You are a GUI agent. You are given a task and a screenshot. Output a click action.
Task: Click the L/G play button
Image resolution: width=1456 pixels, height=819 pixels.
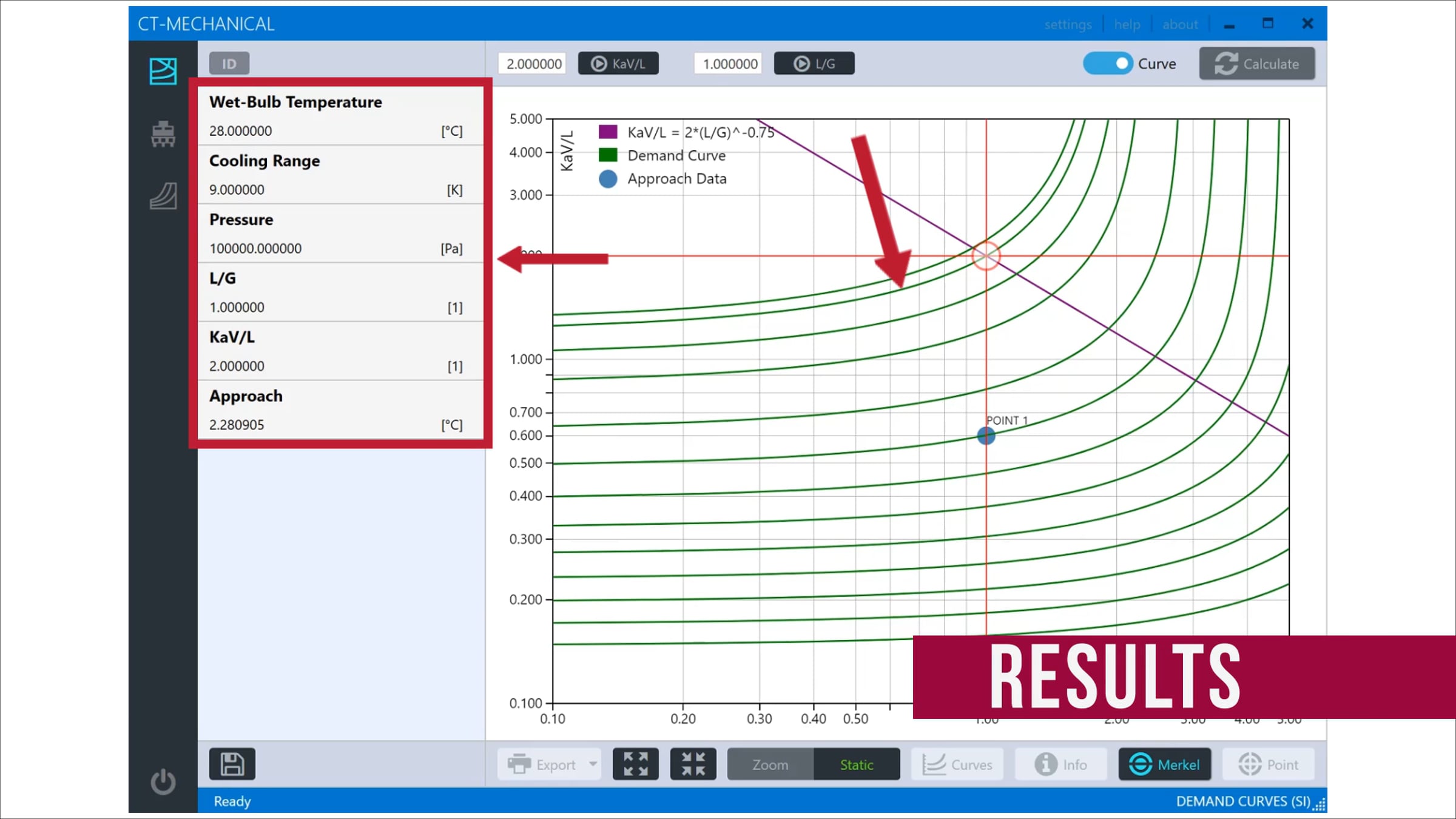click(814, 64)
